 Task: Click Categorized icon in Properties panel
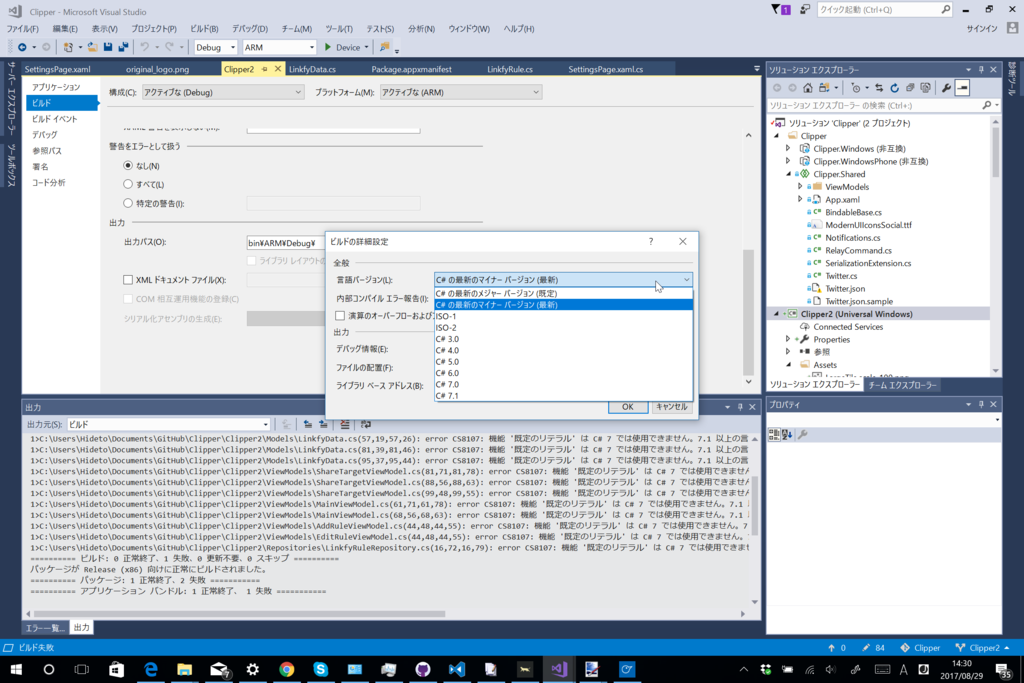pyautogui.click(x=775, y=434)
